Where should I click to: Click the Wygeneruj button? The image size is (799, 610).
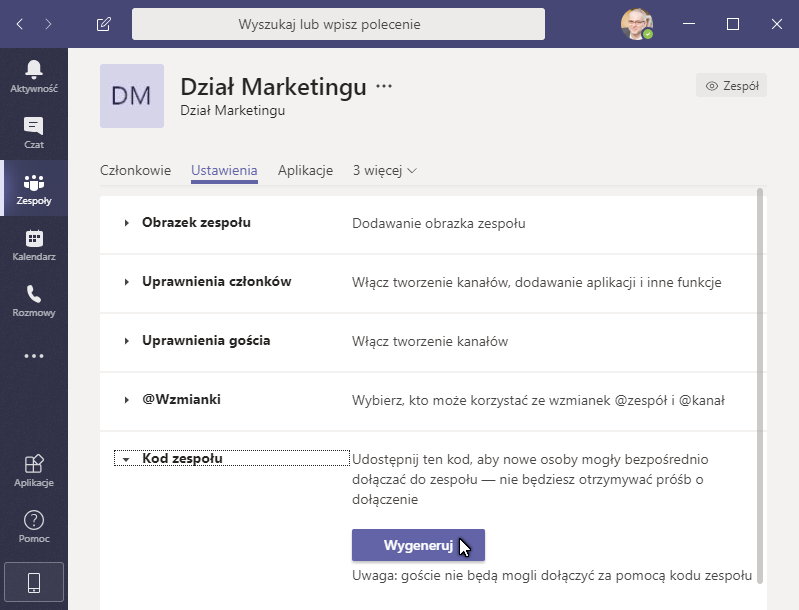tap(418, 545)
